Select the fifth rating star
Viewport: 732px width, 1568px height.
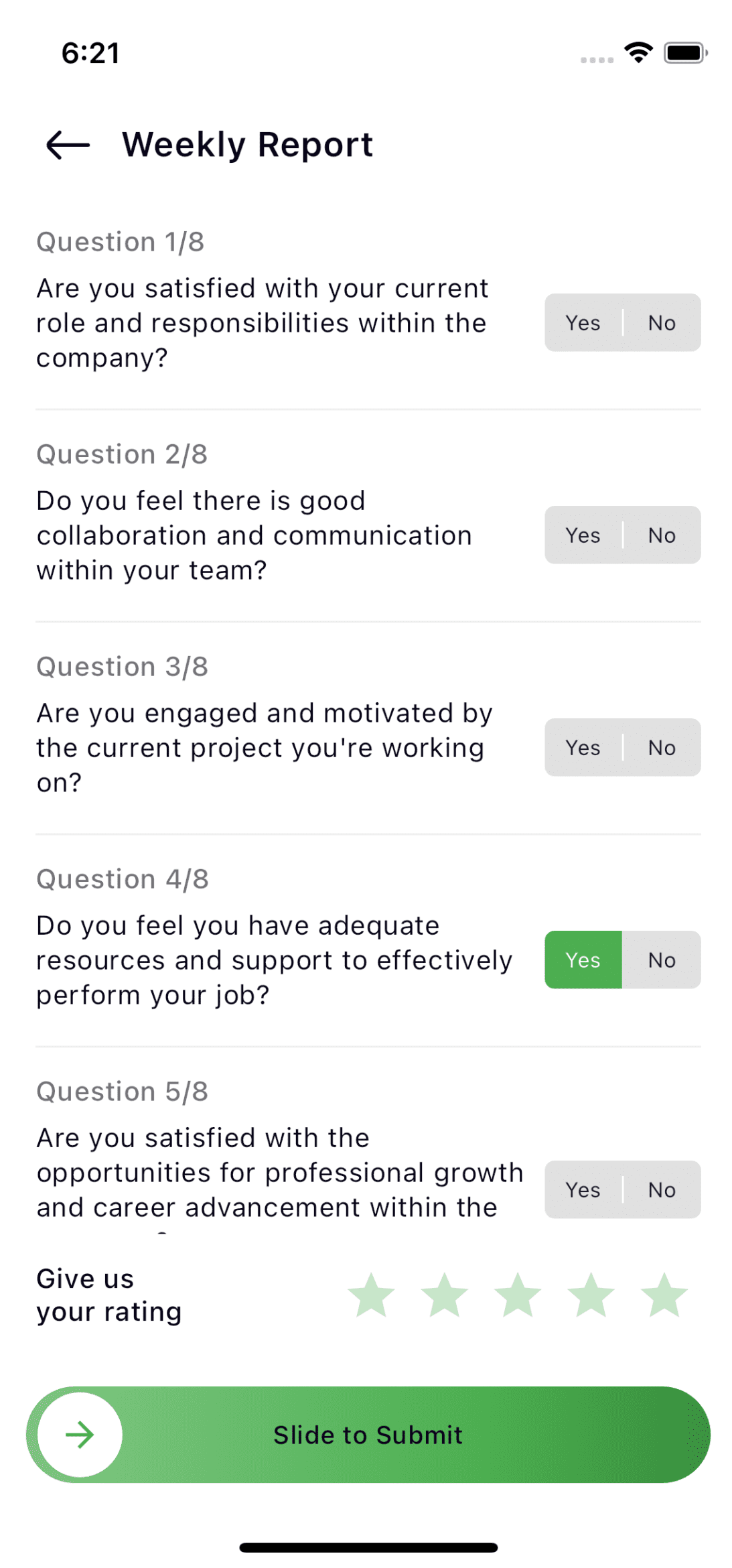664,1295
